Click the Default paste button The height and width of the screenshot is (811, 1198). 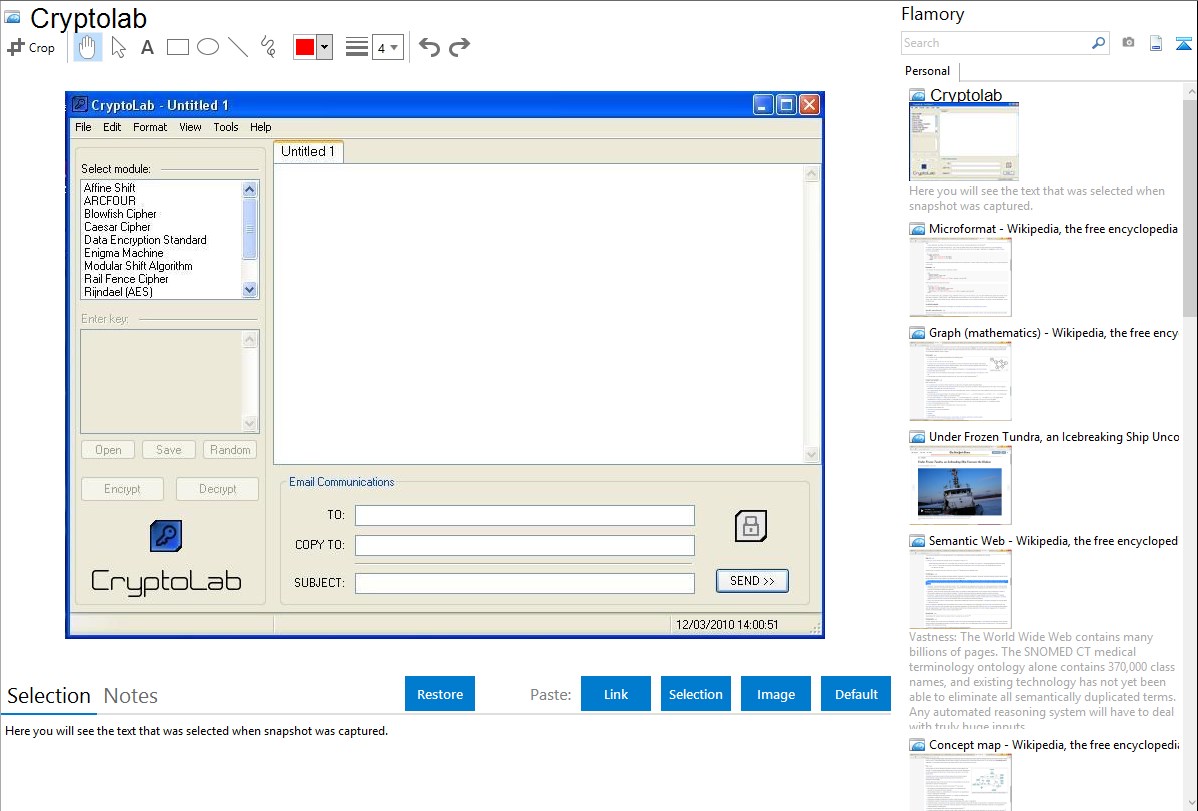click(856, 694)
